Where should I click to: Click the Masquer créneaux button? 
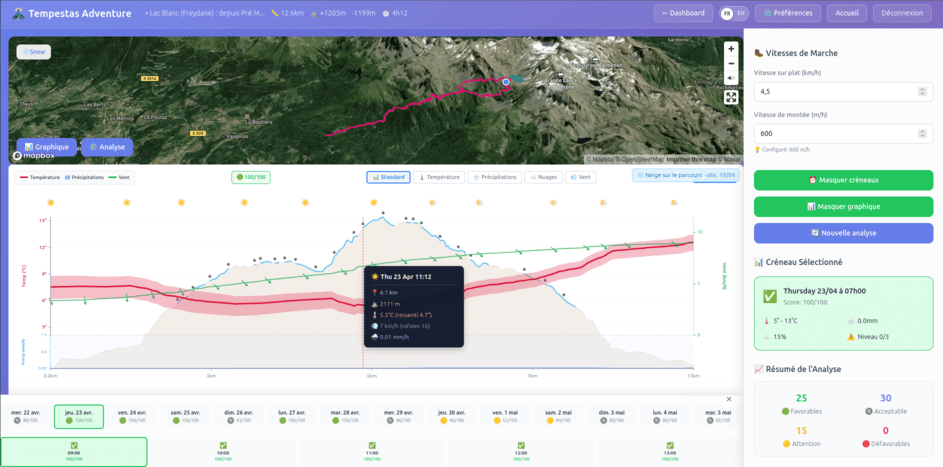click(x=843, y=180)
